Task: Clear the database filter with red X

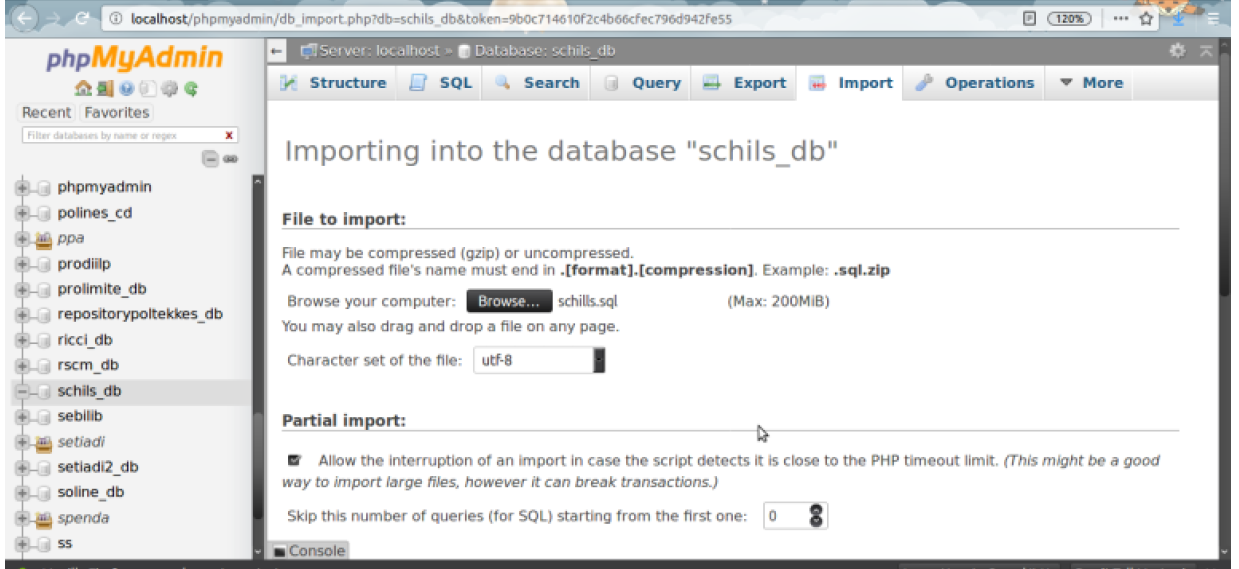Action: [x=229, y=135]
